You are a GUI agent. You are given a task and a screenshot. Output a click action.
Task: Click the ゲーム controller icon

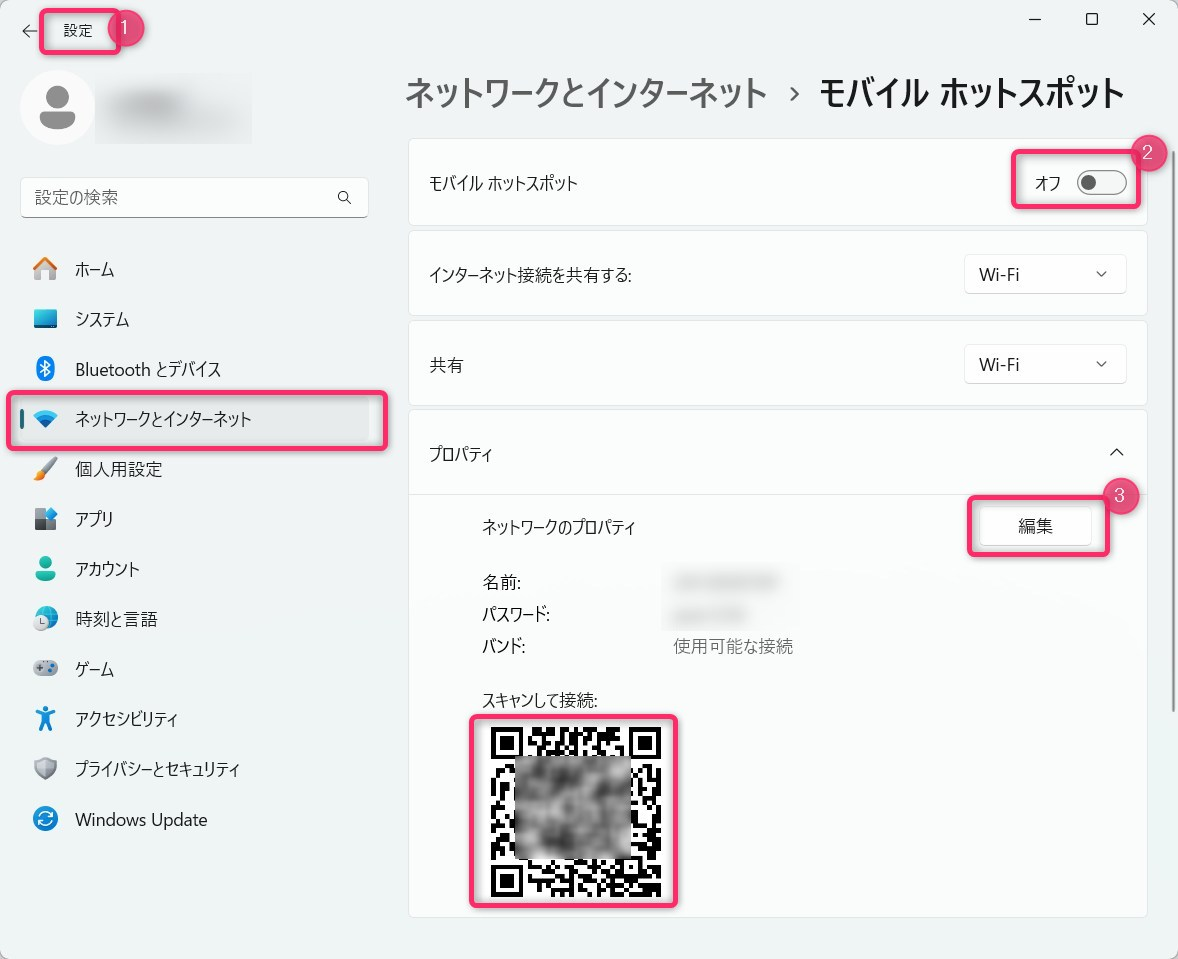click(x=45, y=668)
